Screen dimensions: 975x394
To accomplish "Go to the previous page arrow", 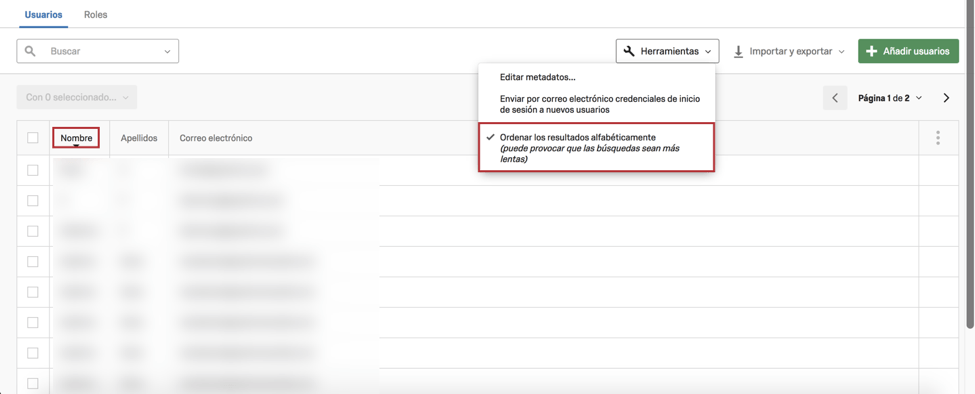I will (835, 98).
